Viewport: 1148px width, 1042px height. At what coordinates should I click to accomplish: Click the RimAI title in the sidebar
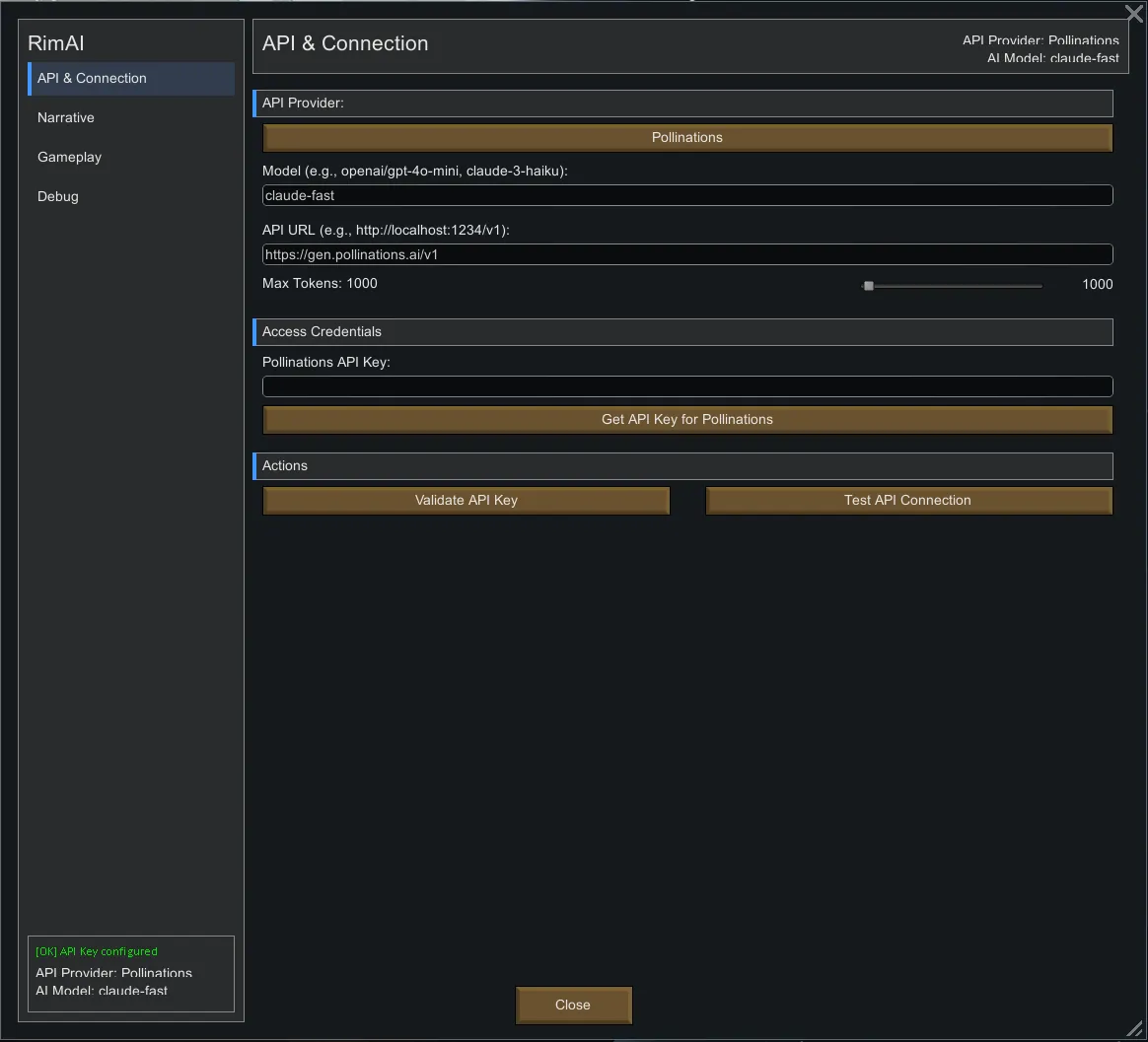pyautogui.click(x=56, y=43)
